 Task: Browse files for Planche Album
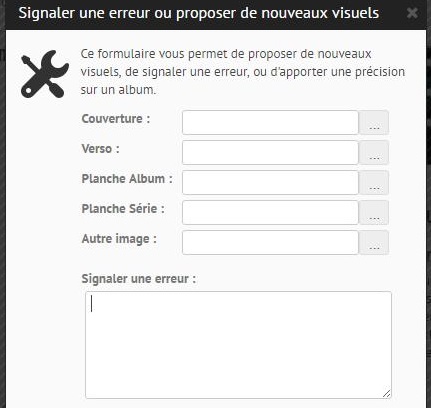[x=374, y=183]
